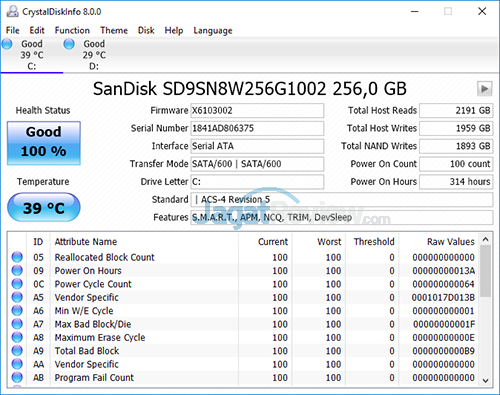Click the Features field with S.M.A.R.T., APM
The image size is (500, 395).
pos(342,217)
